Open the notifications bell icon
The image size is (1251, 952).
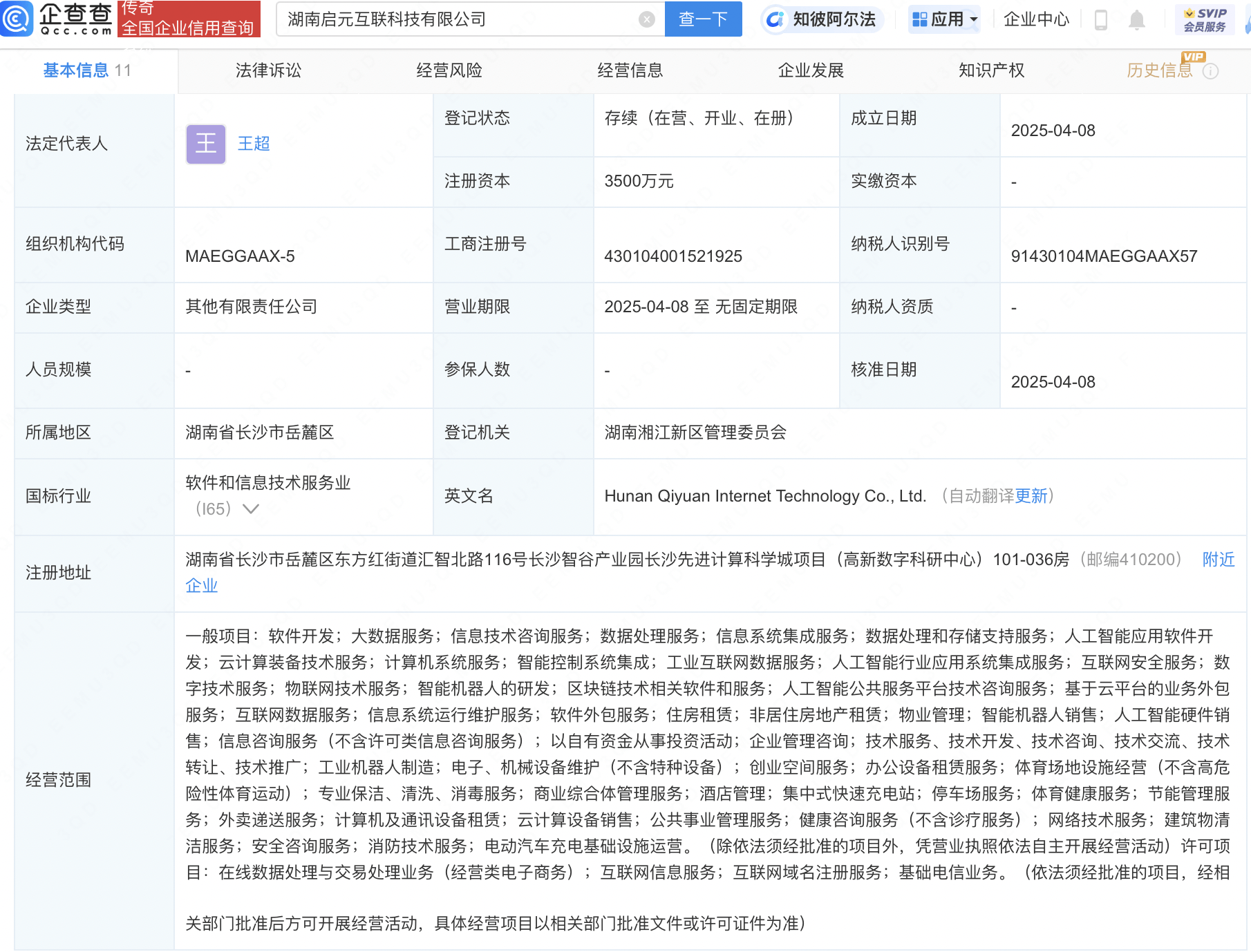[1137, 19]
